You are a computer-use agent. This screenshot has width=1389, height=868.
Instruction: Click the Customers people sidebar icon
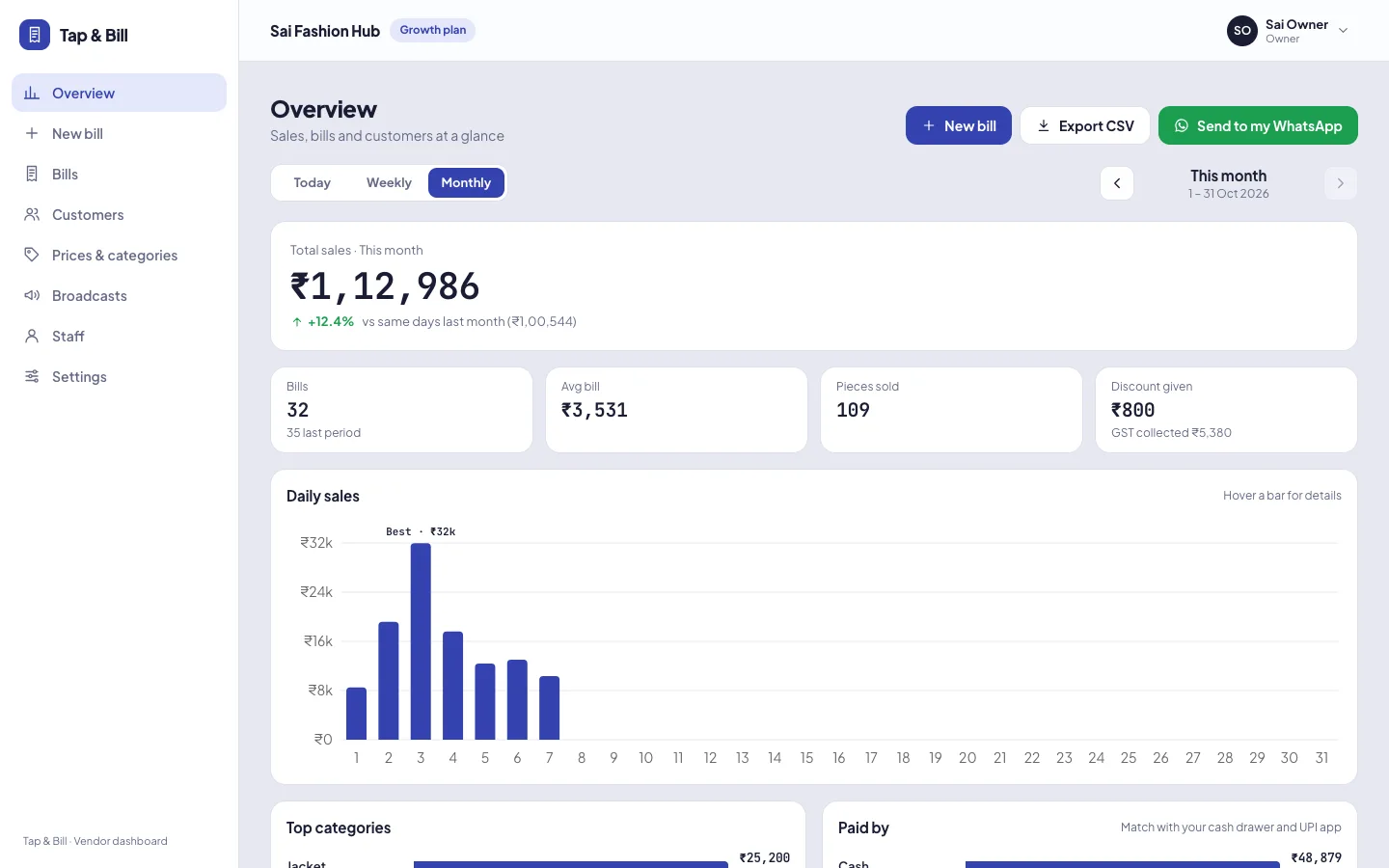pos(32,214)
